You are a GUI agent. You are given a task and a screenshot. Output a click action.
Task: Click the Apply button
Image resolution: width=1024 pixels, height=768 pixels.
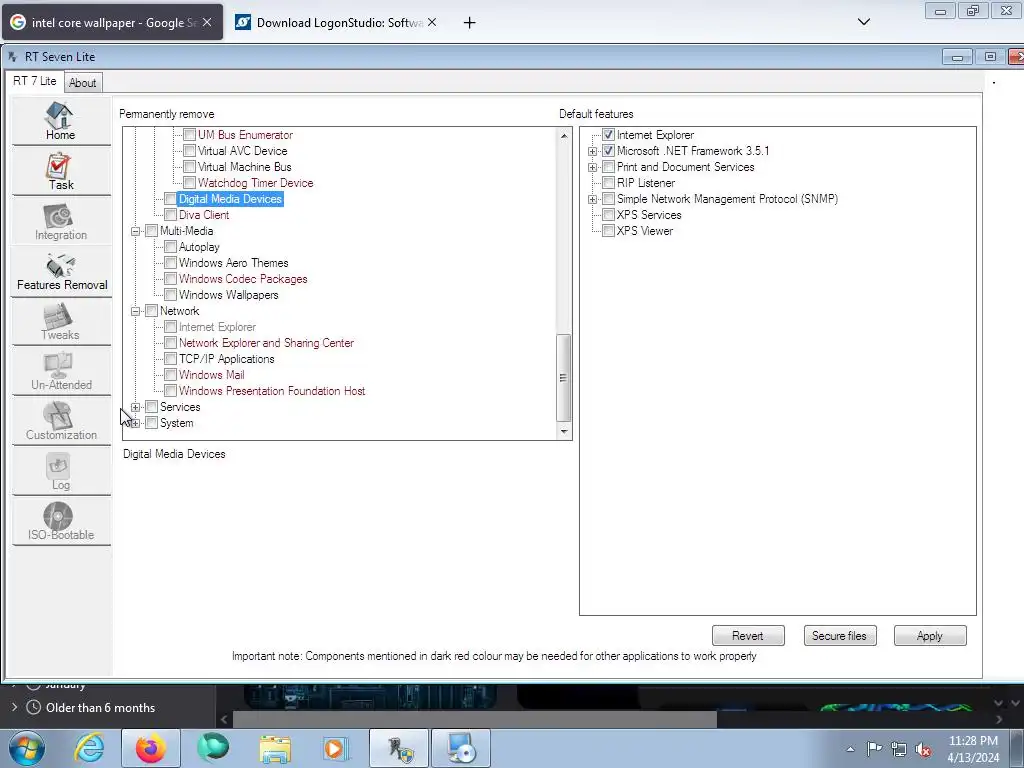click(929, 635)
